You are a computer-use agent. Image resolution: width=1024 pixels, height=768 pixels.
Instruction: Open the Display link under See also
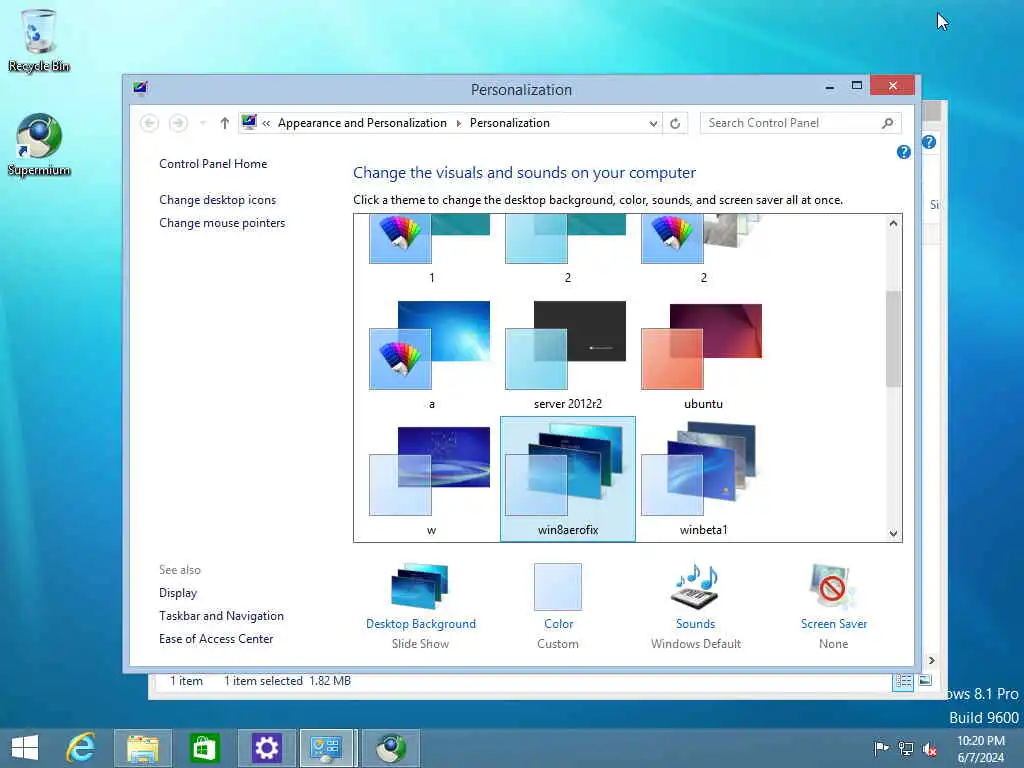point(178,593)
